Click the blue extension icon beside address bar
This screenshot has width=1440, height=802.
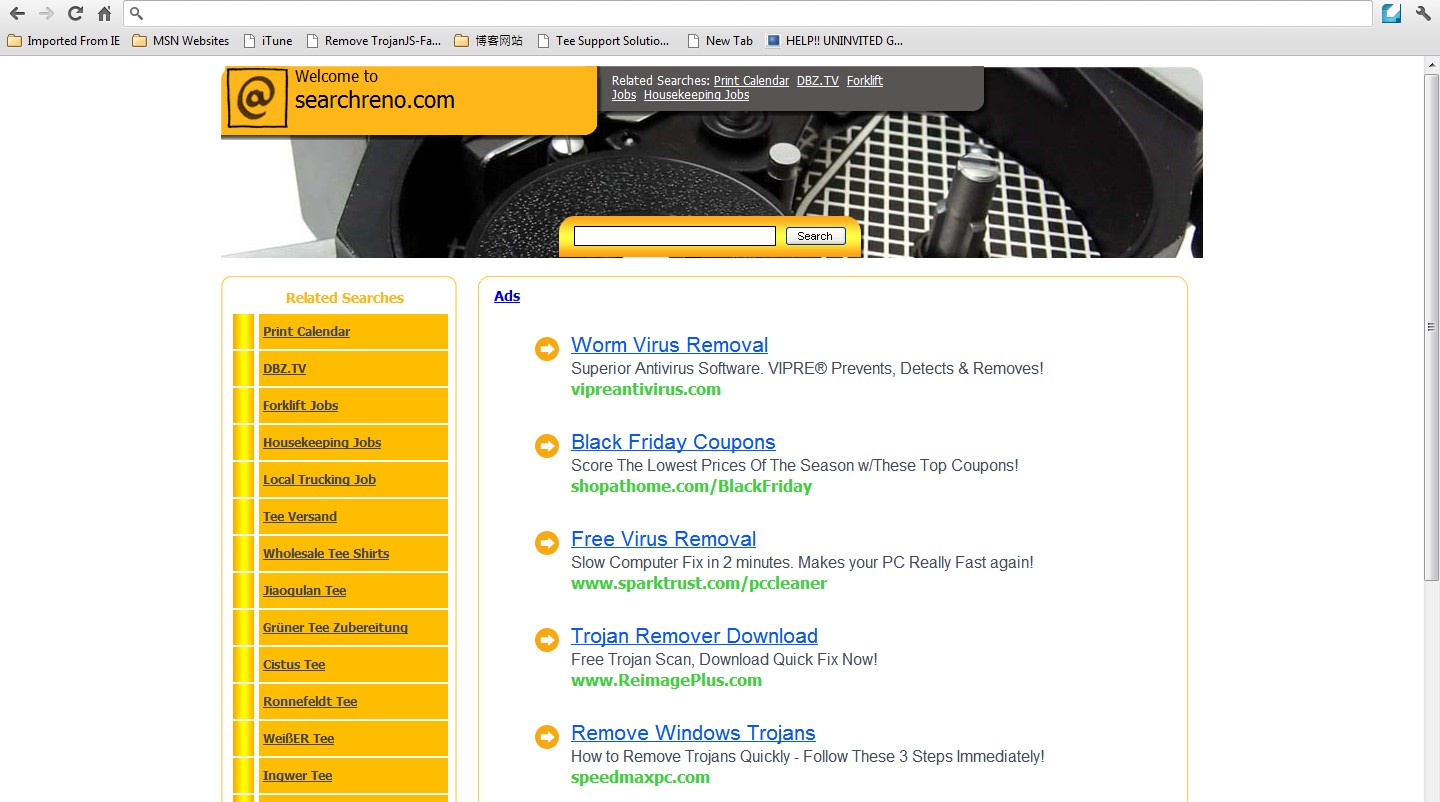click(x=1392, y=14)
